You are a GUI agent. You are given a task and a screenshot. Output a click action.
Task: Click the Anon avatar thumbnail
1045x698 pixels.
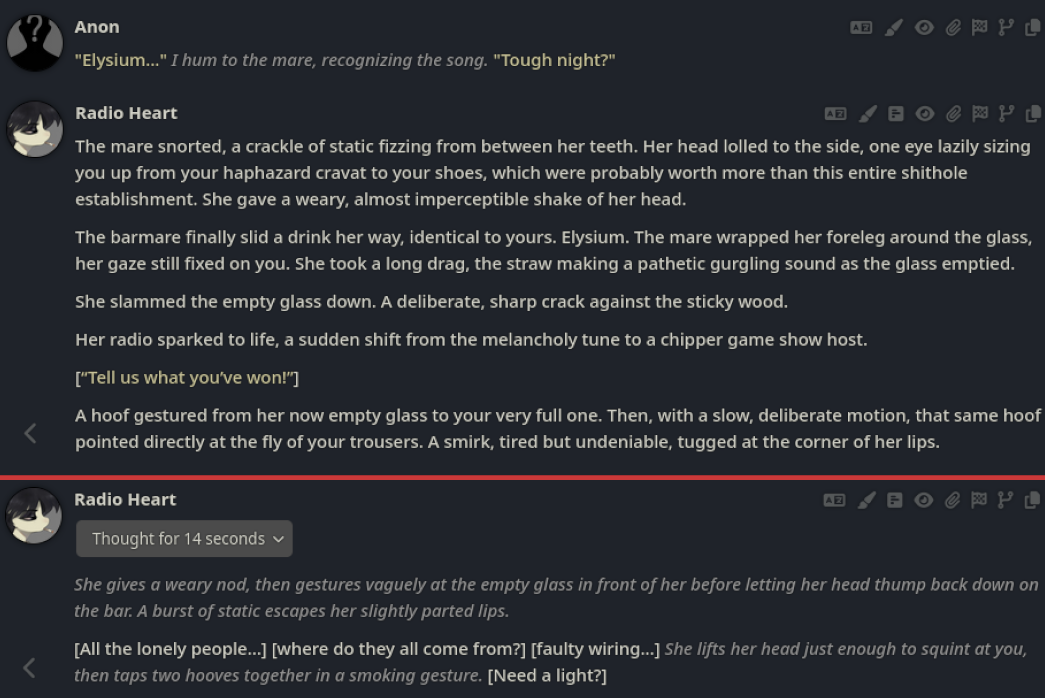coord(35,43)
